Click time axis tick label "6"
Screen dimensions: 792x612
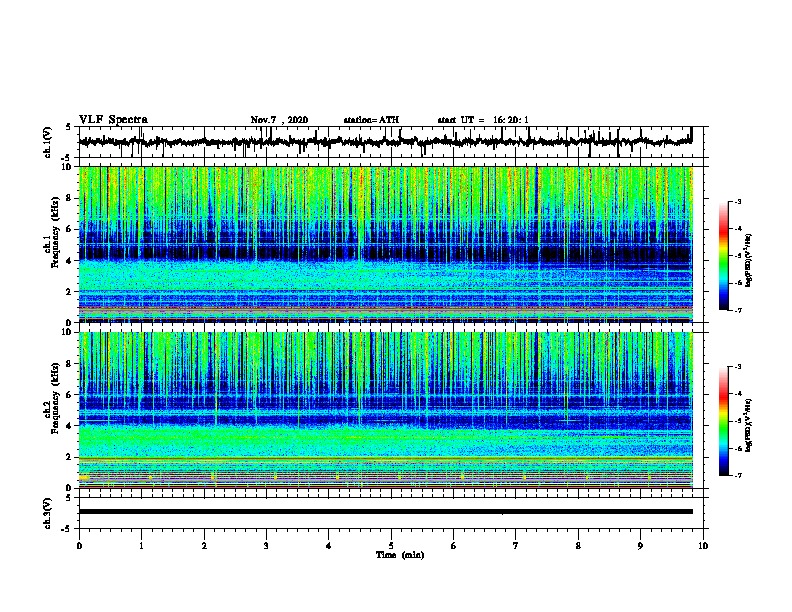click(x=454, y=546)
